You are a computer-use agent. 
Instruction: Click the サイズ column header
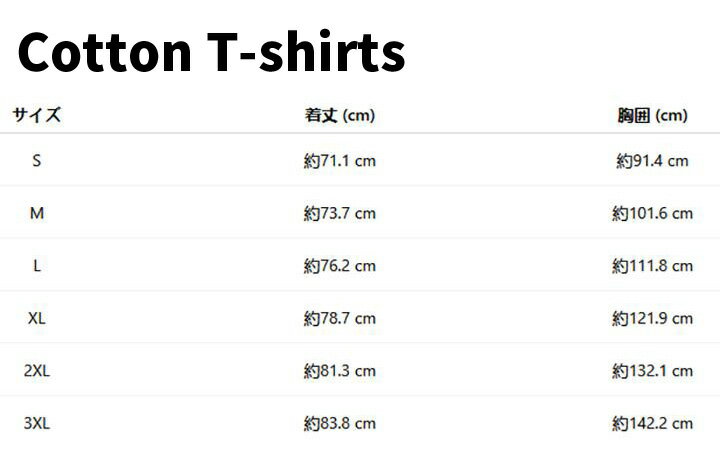(x=37, y=115)
